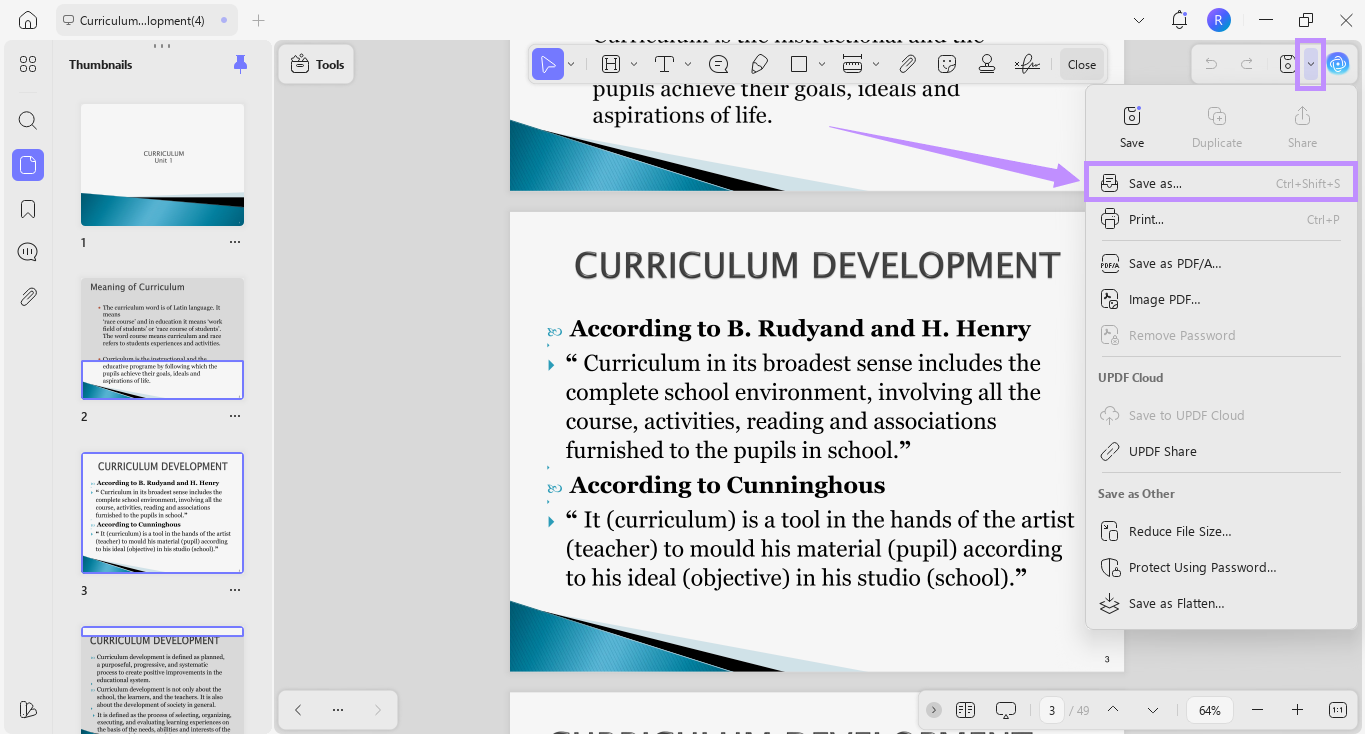Collapse the save options dropdown arrow
The height and width of the screenshot is (734, 1365).
1310,64
